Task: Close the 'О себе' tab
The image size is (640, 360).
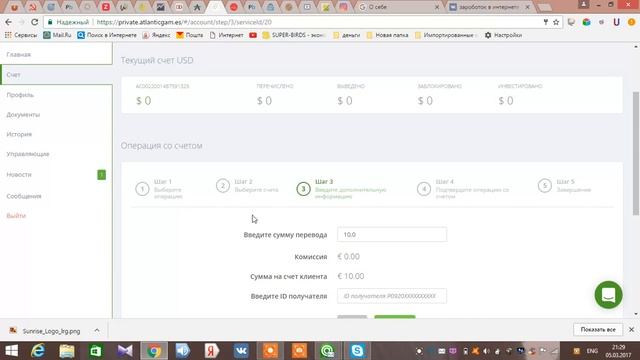Action: coord(436,7)
